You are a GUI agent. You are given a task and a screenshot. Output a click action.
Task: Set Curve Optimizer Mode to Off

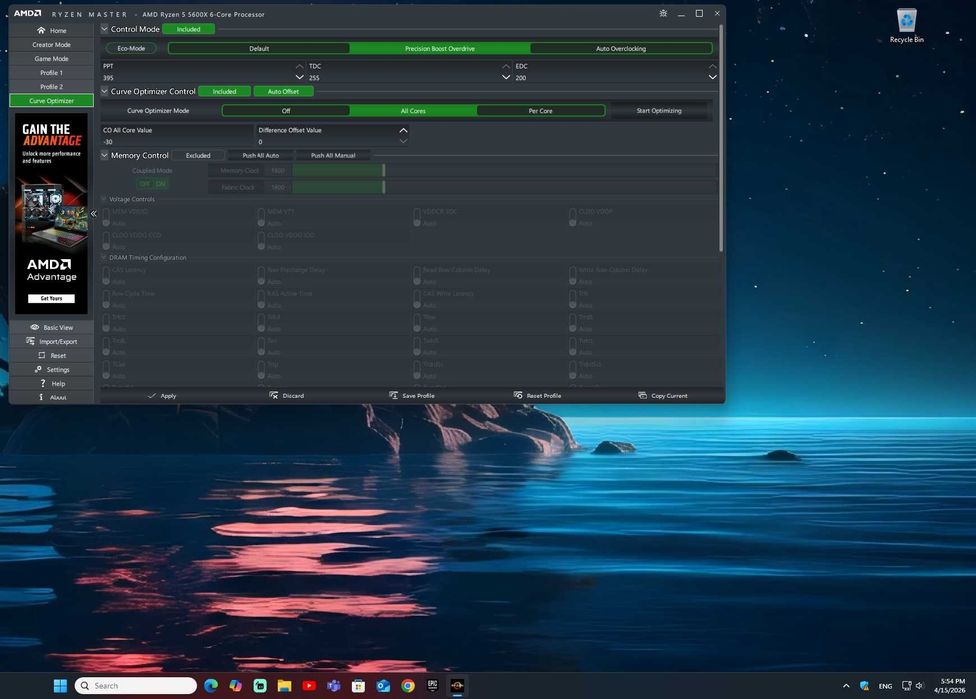tap(286, 111)
